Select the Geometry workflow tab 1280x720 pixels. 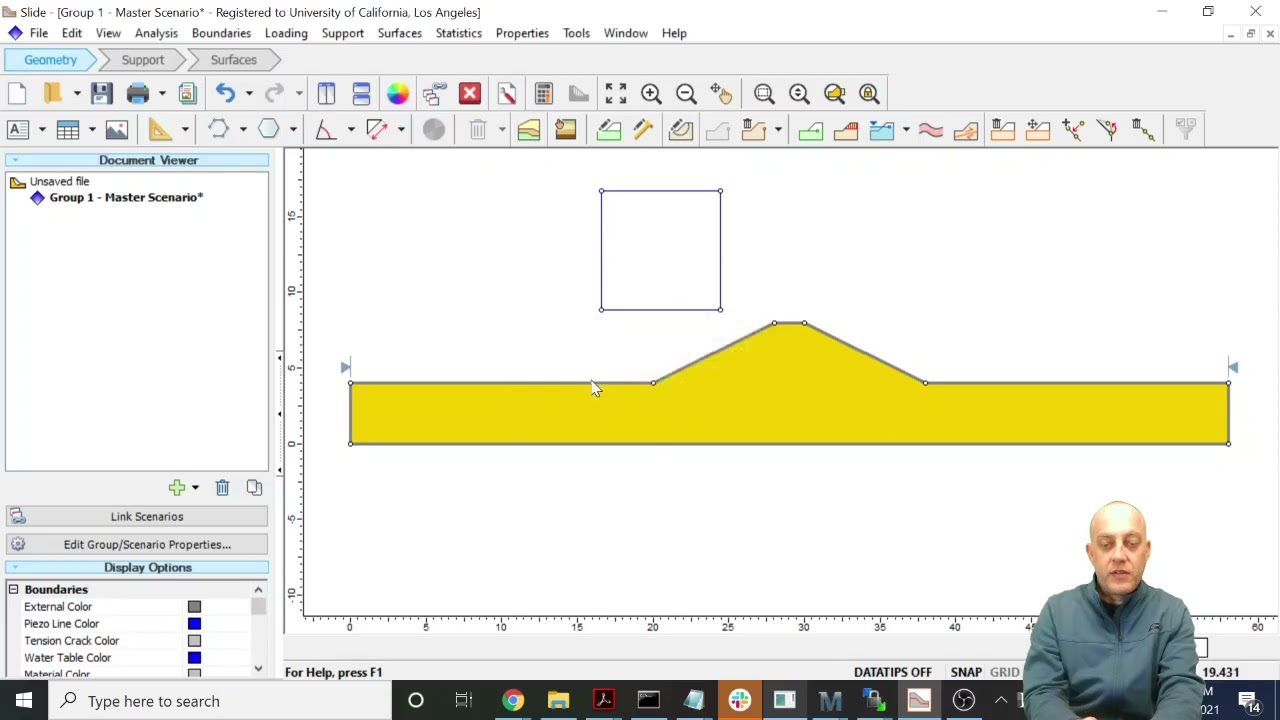(50, 60)
